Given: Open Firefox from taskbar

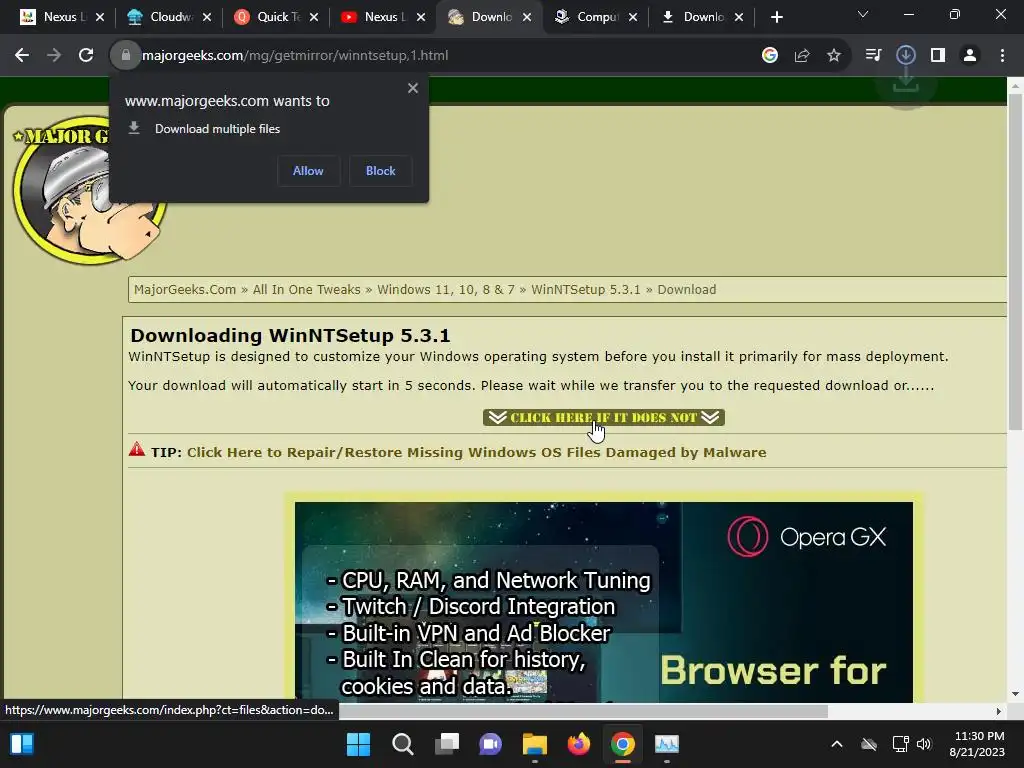Looking at the screenshot, I should click(579, 744).
